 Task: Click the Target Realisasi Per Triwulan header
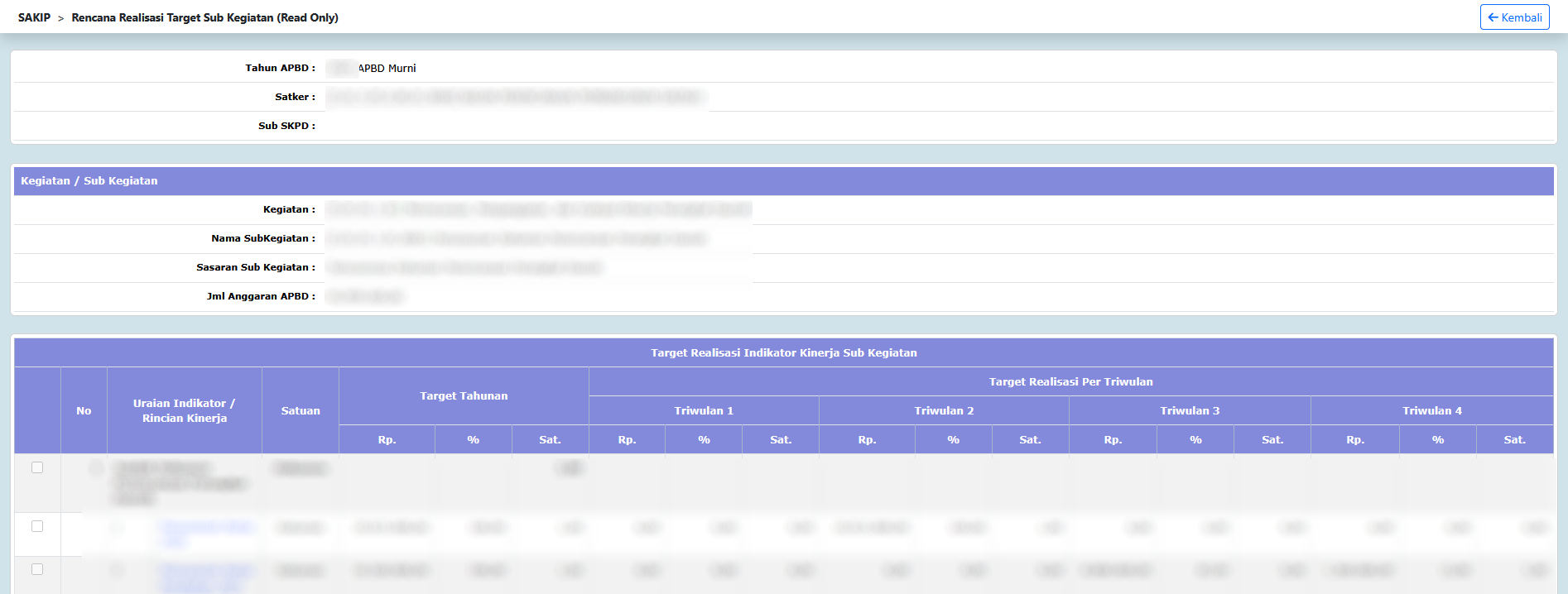click(x=1070, y=381)
